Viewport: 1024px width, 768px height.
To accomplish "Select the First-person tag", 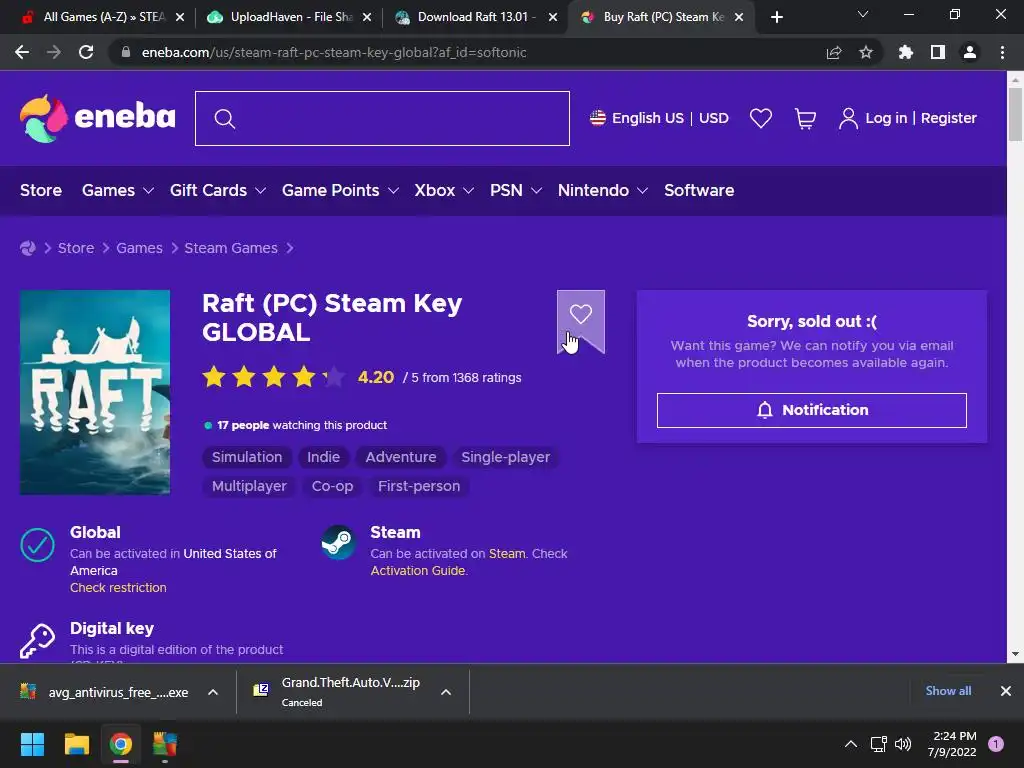I will 419,486.
